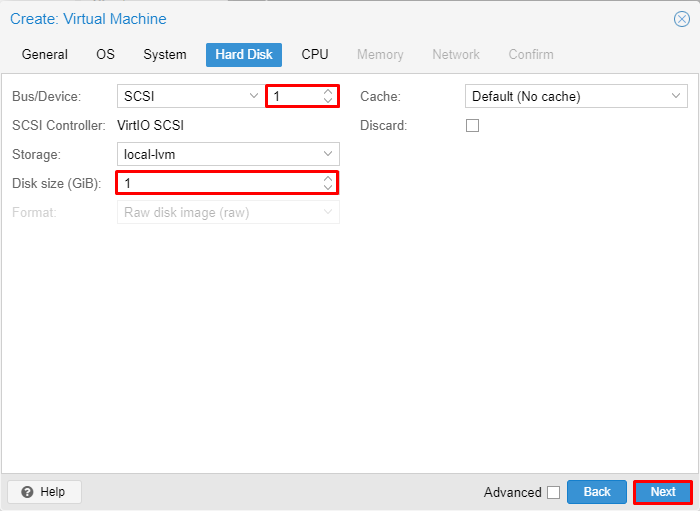
Task: Open Help
Action: point(44,492)
